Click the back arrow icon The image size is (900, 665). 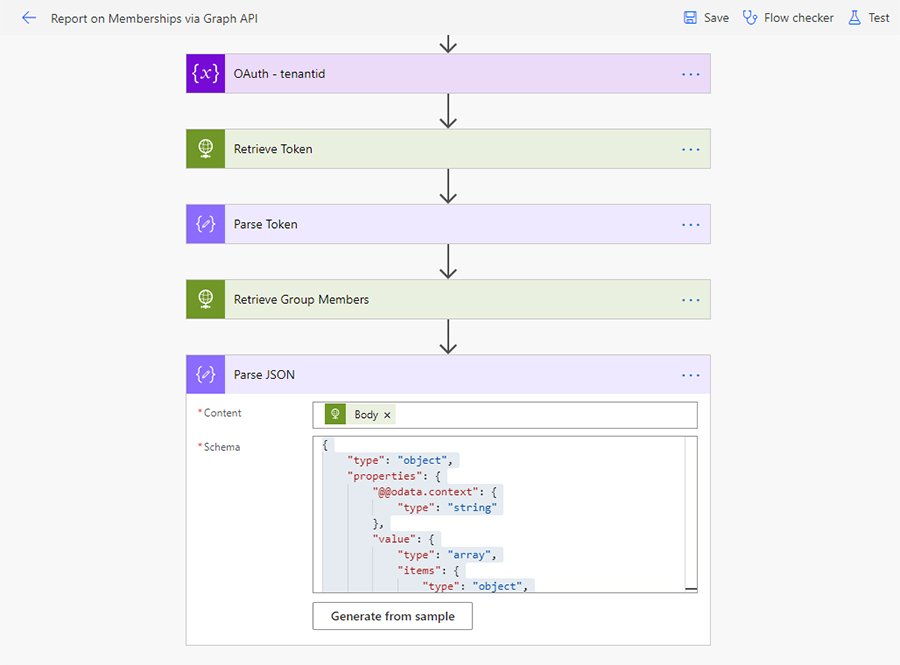[29, 18]
